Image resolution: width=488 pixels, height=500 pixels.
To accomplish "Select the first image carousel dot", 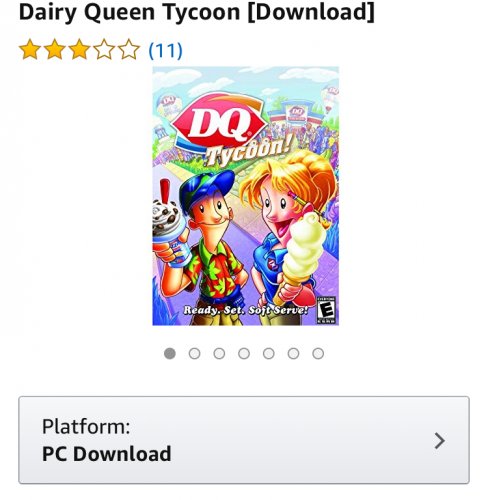I will [x=170, y=353].
